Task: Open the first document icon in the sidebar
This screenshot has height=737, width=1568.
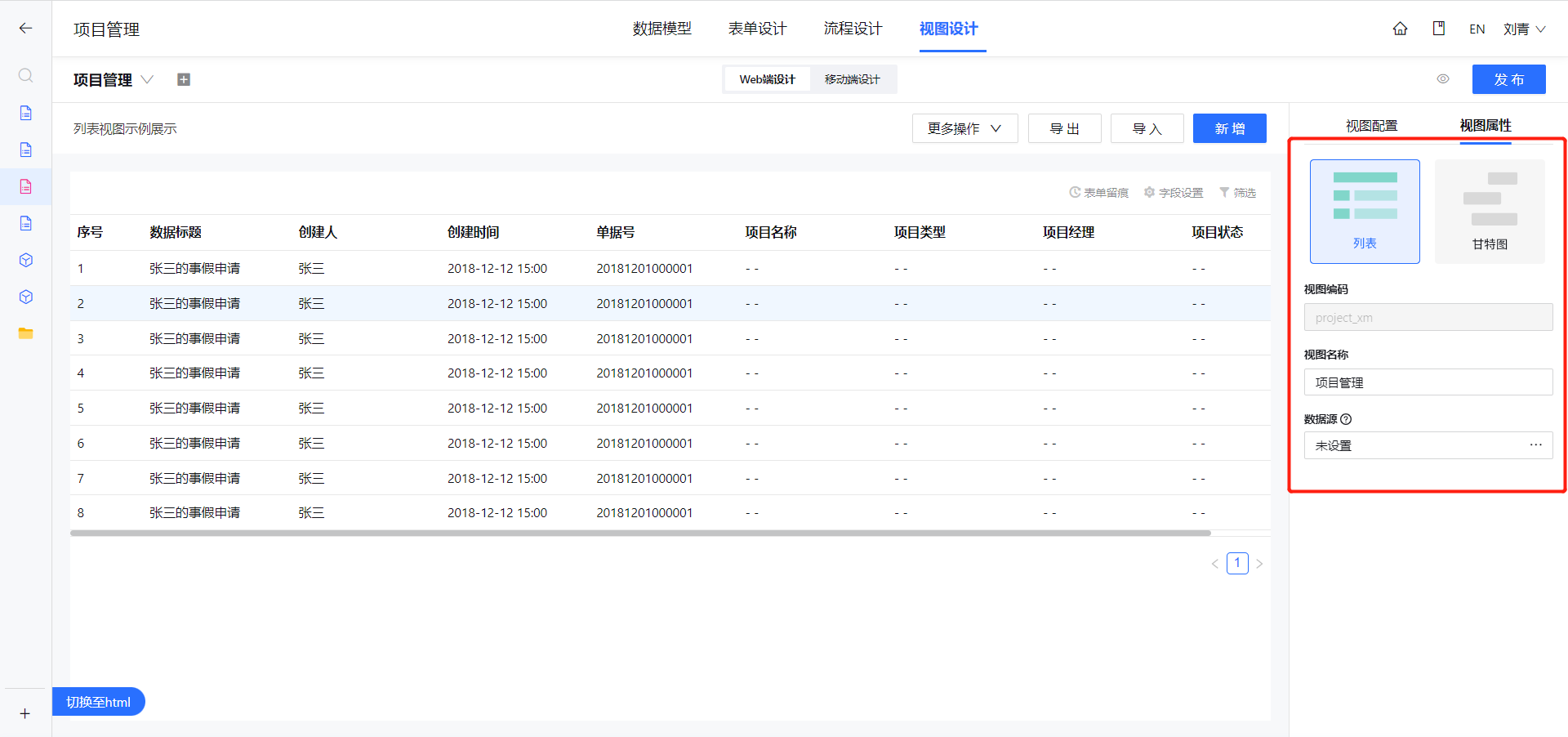Action: coord(25,113)
